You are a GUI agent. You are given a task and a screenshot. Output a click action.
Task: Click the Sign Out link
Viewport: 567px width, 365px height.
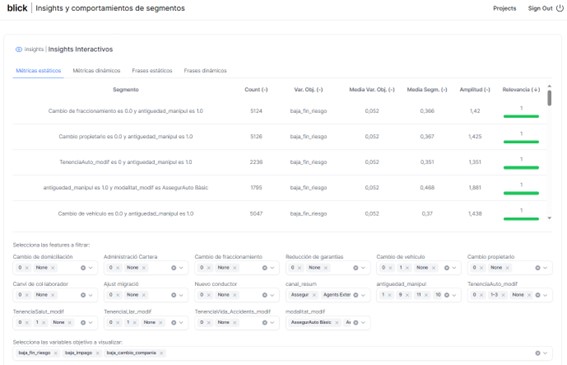pos(540,8)
